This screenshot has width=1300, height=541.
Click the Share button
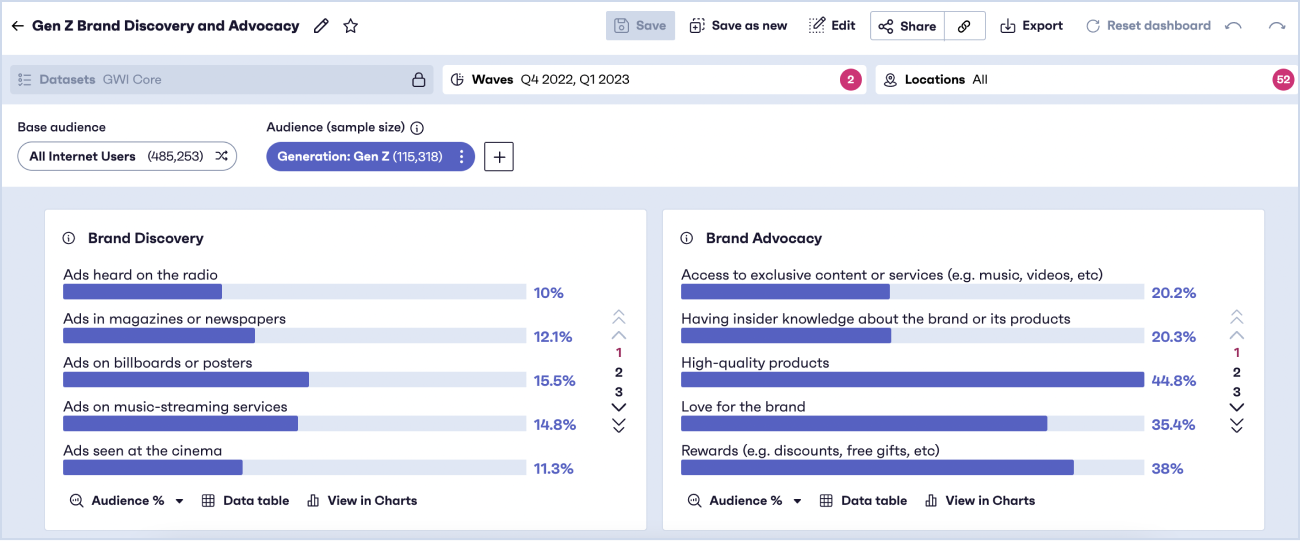(x=907, y=26)
